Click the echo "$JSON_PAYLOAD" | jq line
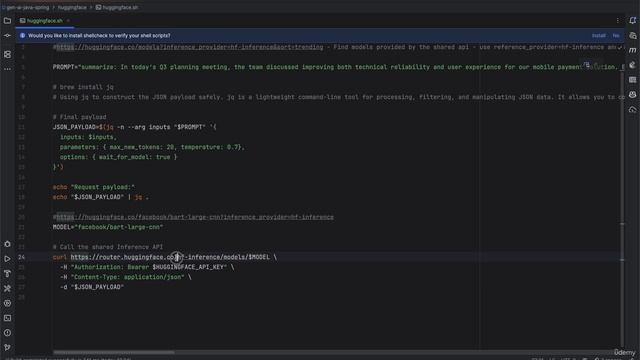 coord(101,197)
